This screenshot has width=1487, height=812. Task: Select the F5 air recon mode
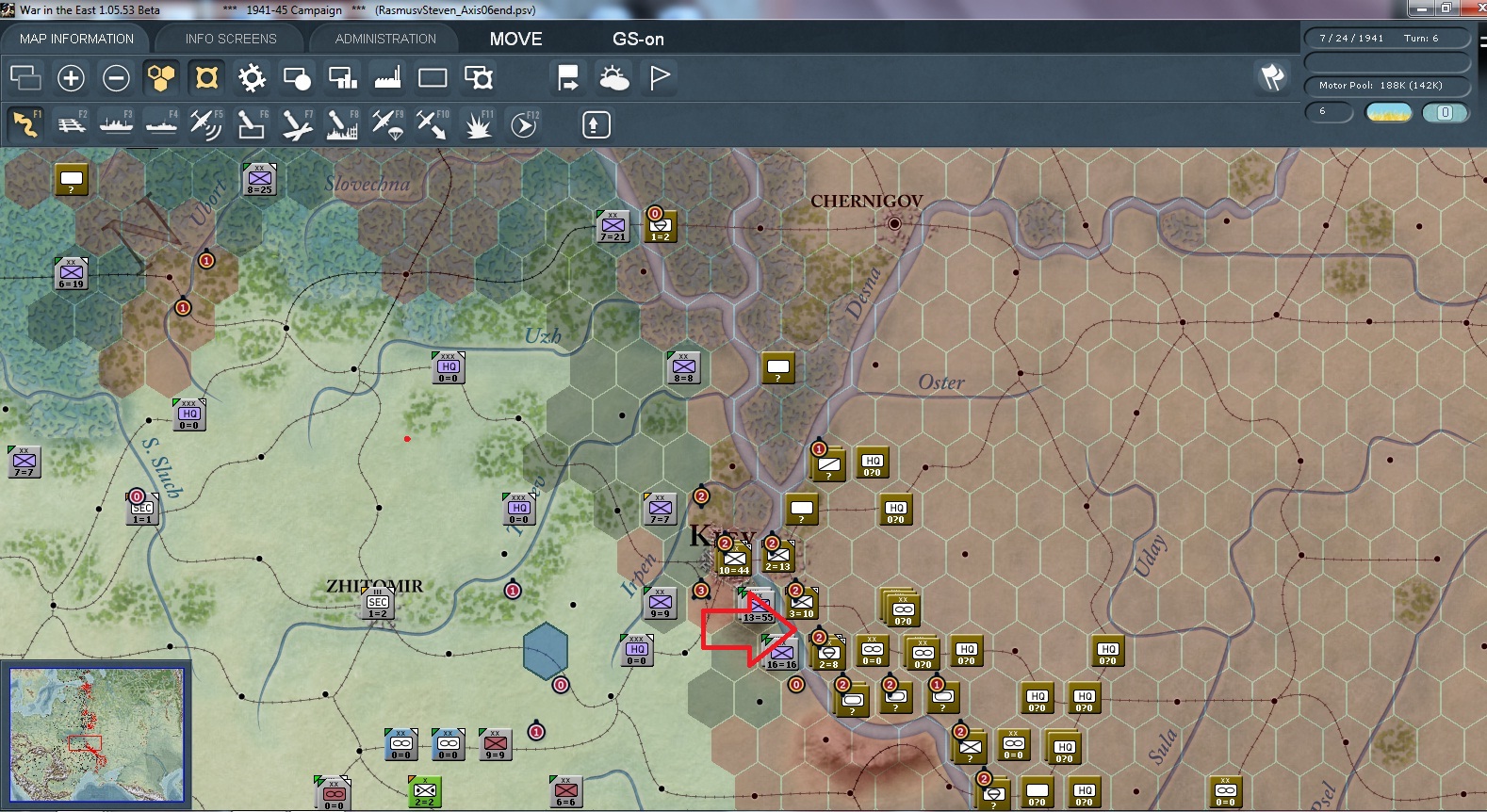pyautogui.click(x=206, y=124)
